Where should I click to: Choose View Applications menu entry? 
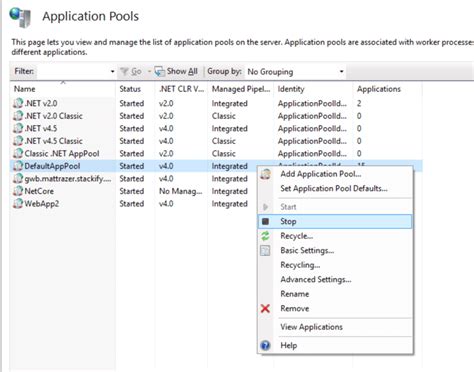point(311,327)
